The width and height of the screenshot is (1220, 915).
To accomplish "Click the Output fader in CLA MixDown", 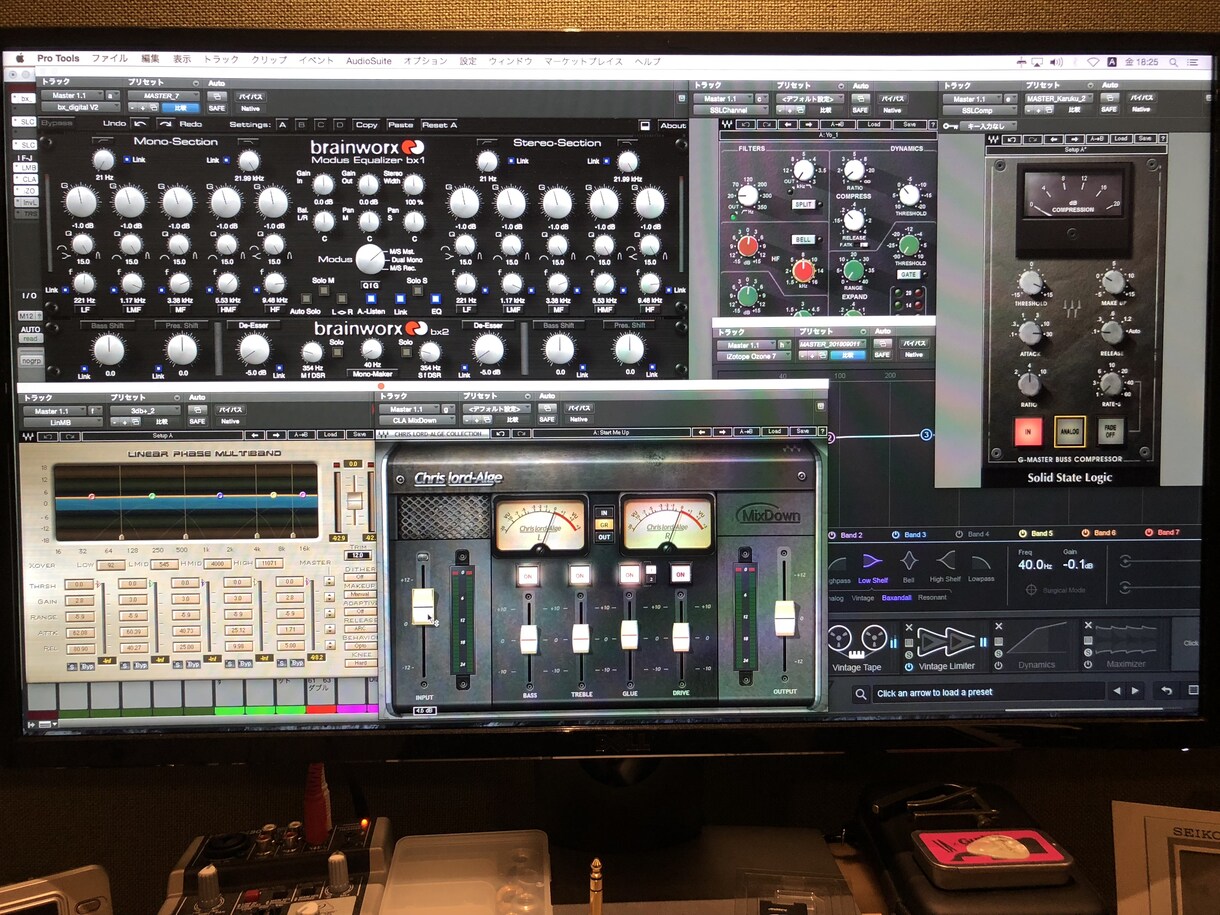I will (x=785, y=617).
